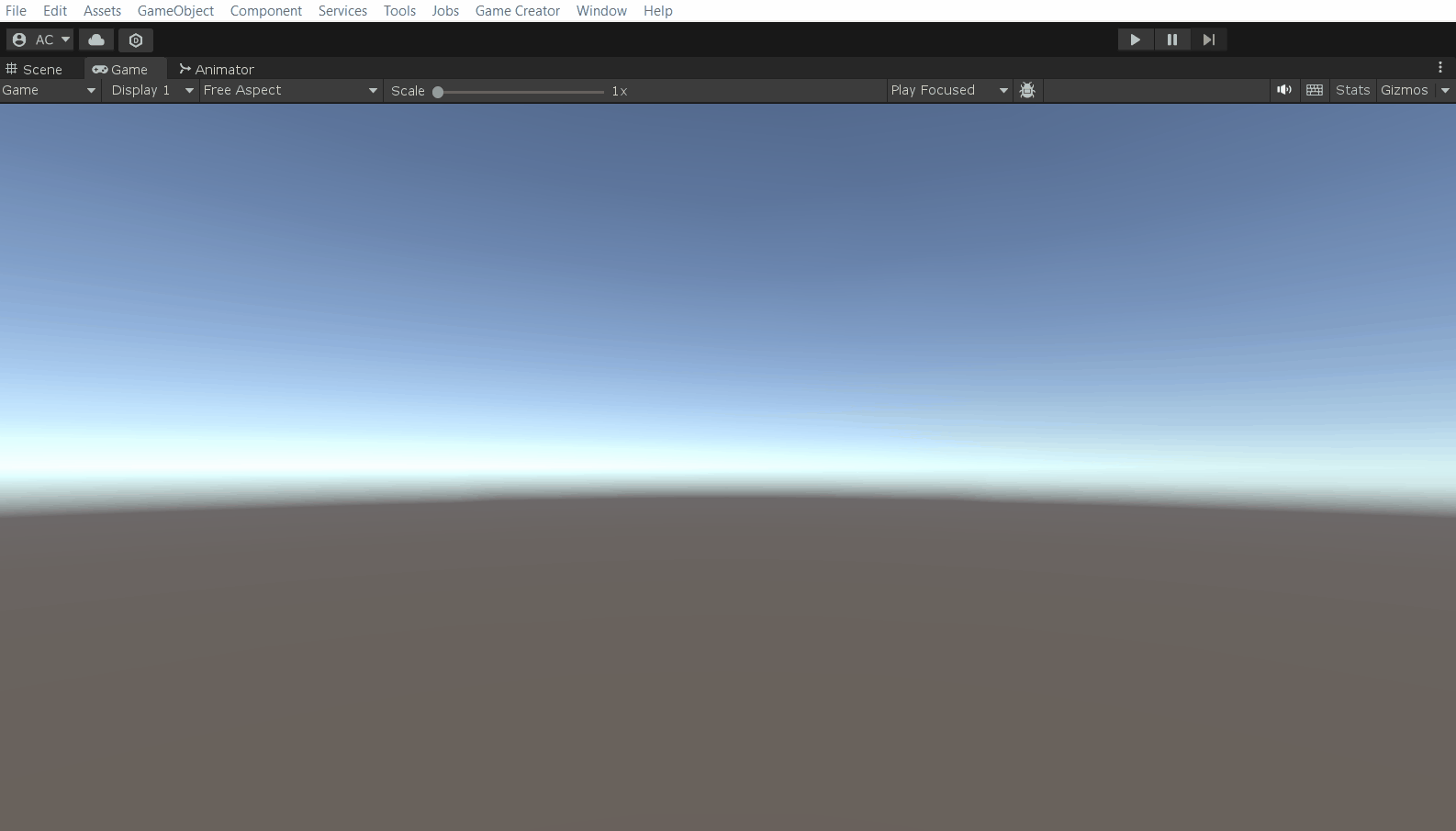The image size is (1456, 831).
Task: Open the Free Aspect resolution dropdown
Action: point(289,90)
